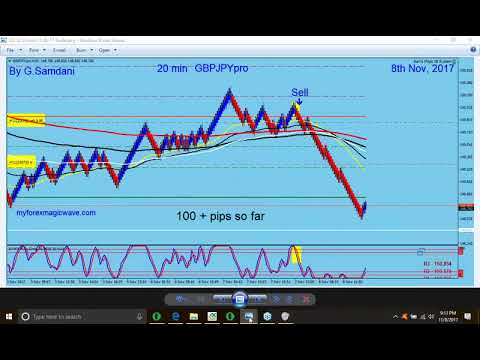Open the volume tray icon
The image size is (480, 360).
click(431, 316)
